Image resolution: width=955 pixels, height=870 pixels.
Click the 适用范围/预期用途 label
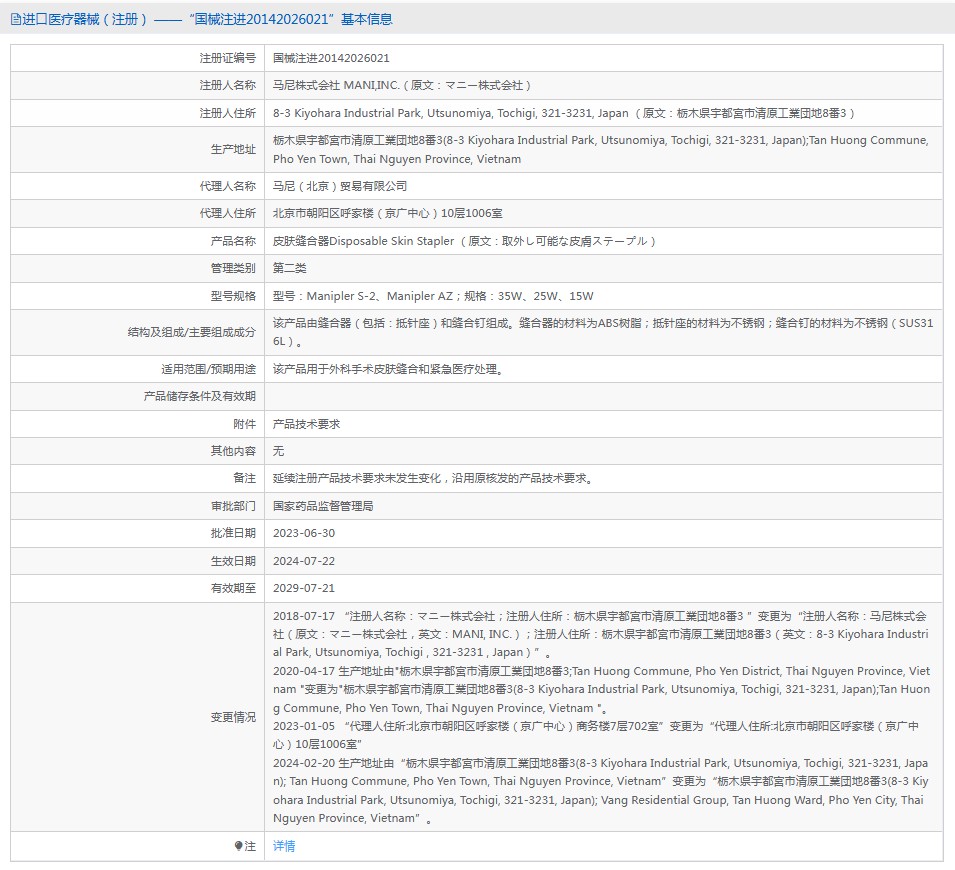click(x=209, y=369)
